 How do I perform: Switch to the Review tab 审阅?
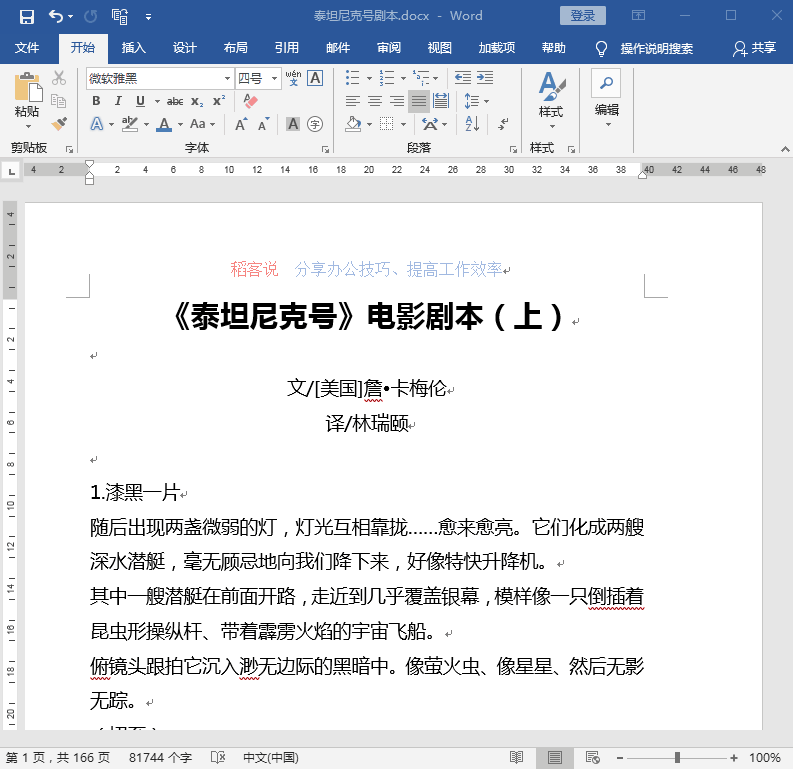pyautogui.click(x=389, y=48)
